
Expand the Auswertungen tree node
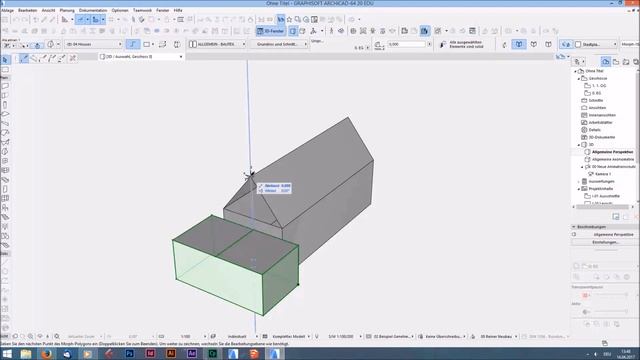tap(579, 181)
